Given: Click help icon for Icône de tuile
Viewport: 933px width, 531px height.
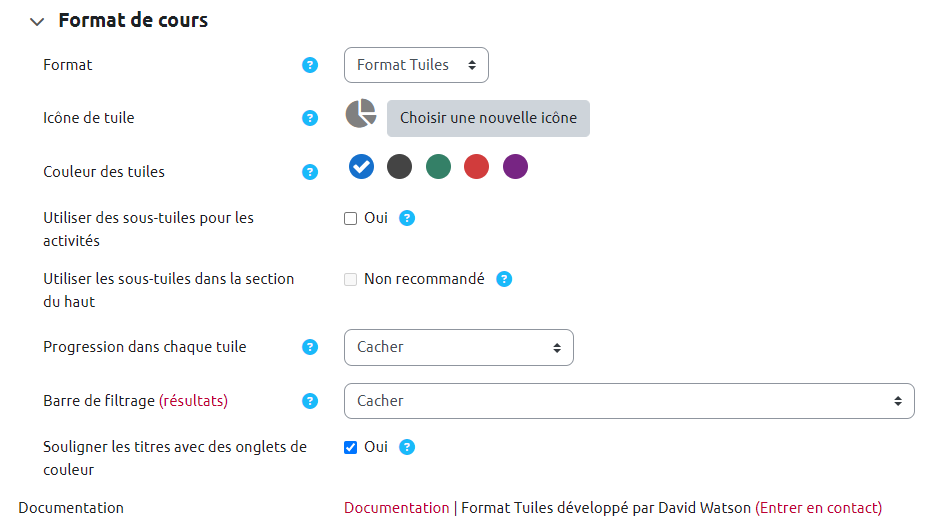Looking at the screenshot, I should tap(310, 118).
